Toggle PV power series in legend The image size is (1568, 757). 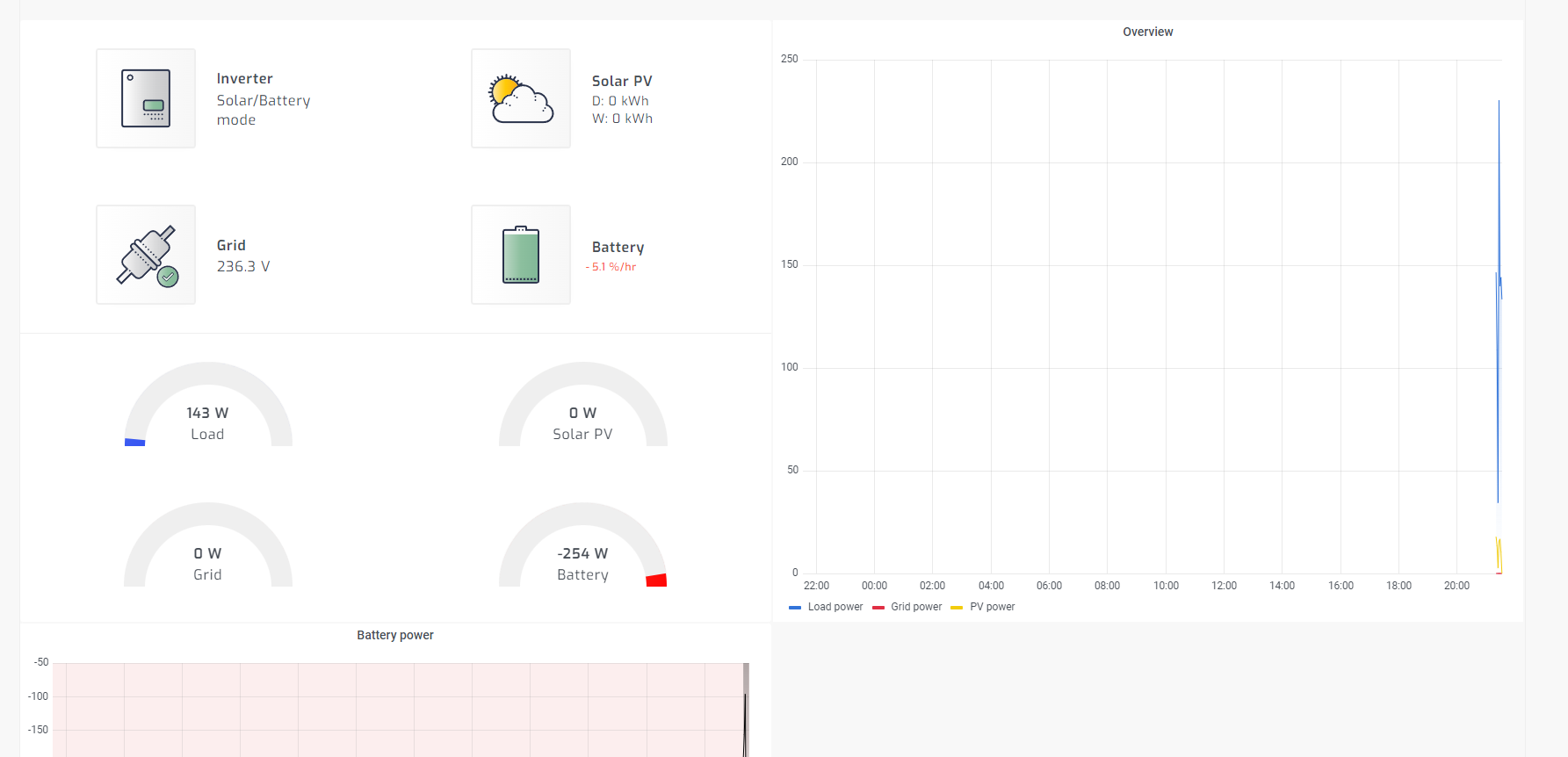(x=992, y=607)
